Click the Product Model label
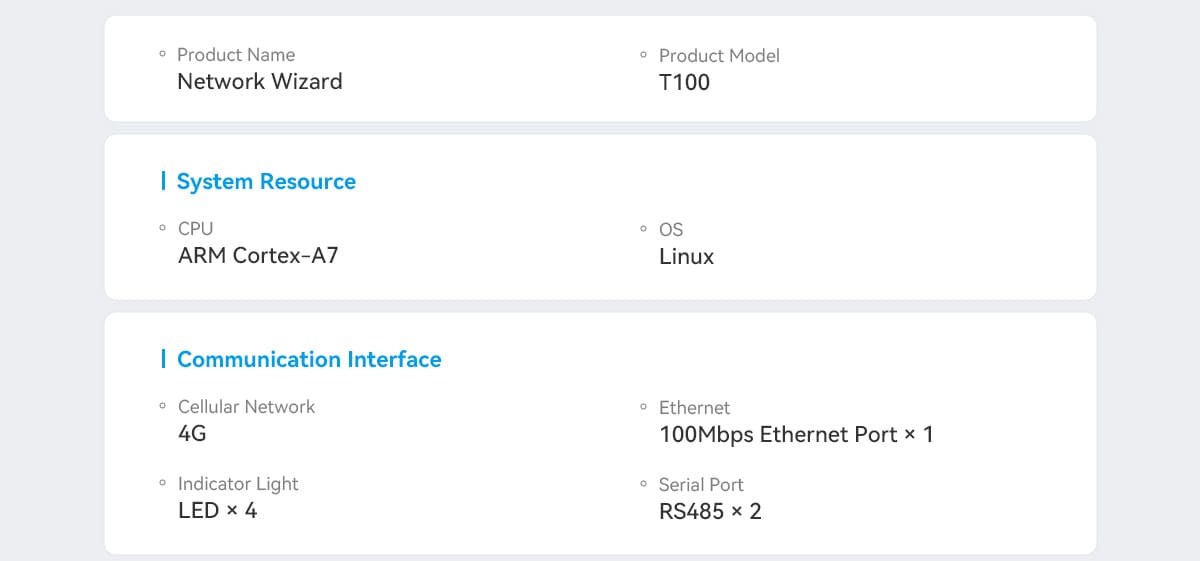Screen dimensions: 1200x561 click(719, 56)
